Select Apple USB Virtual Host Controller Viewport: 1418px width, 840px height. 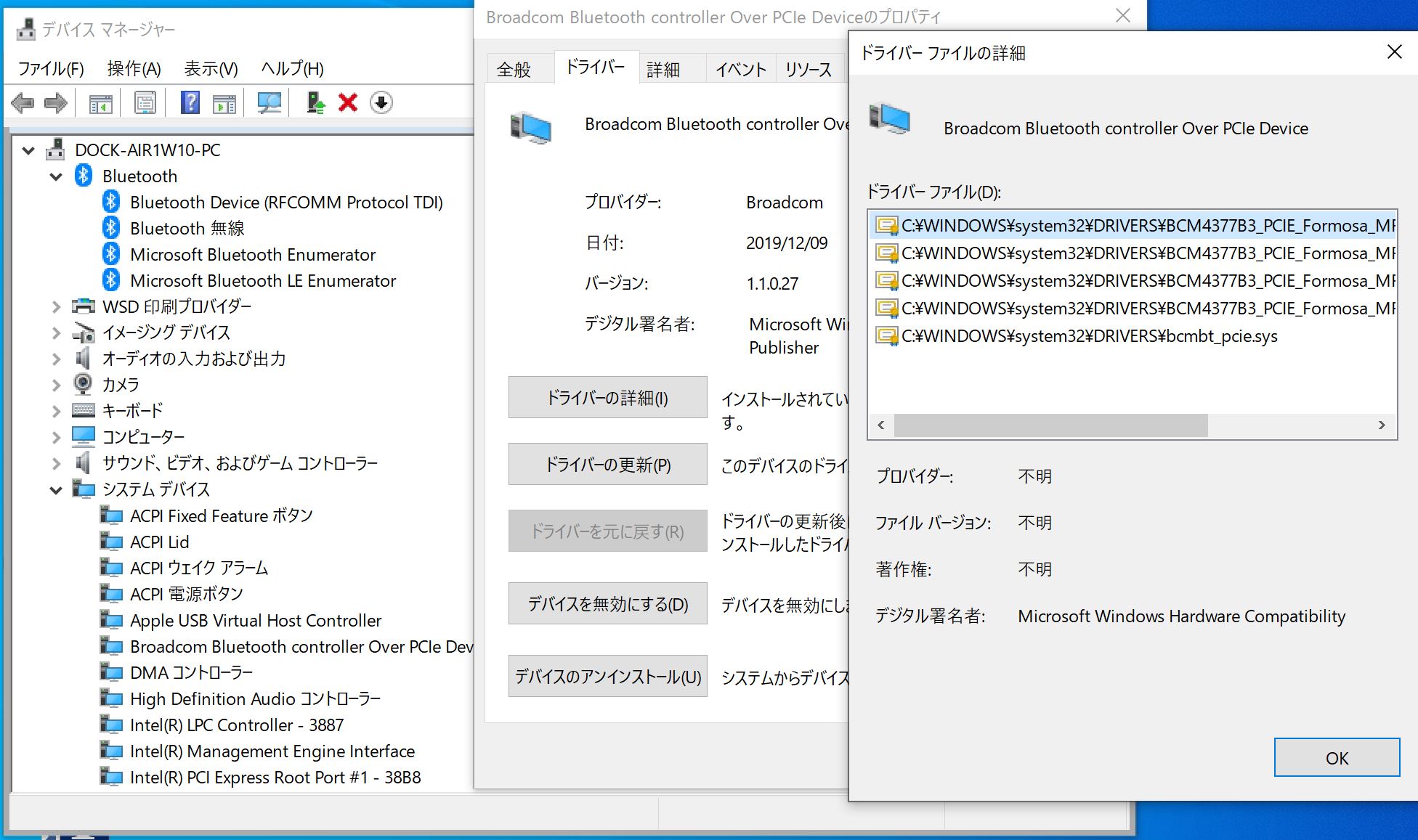pyautogui.click(x=255, y=621)
